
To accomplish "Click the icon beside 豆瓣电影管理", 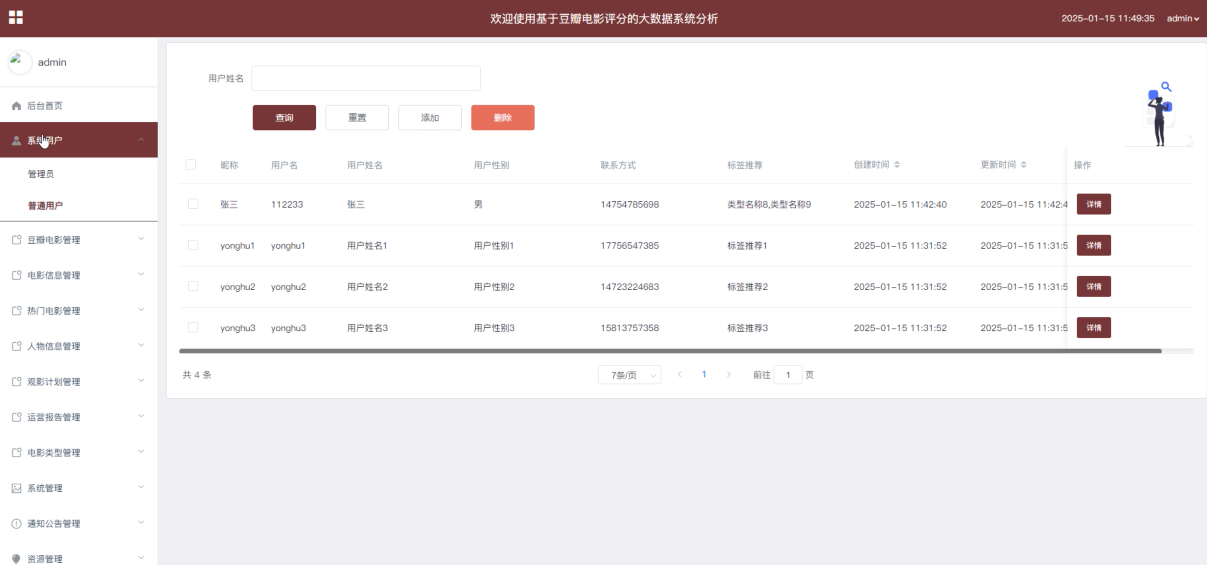I will [16, 240].
